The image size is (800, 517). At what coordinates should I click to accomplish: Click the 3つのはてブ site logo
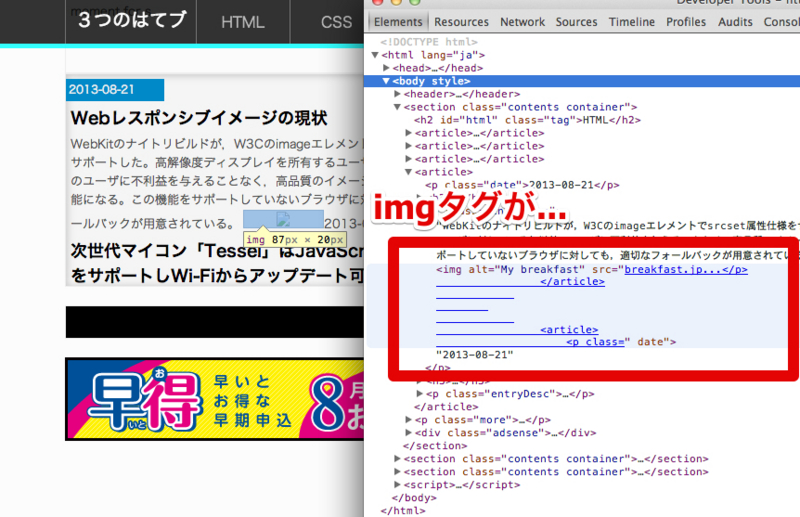tap(131, 20)
